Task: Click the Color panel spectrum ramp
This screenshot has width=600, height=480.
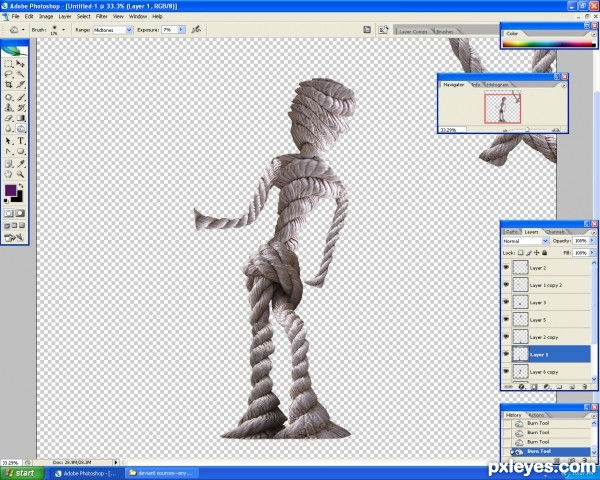Action: pyautogui.click(x=549, y=44)
